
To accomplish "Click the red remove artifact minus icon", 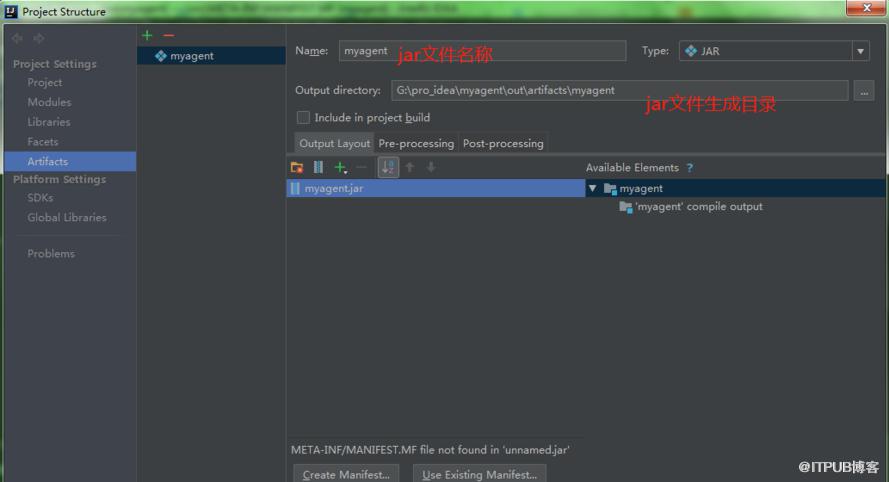I will (x=168, y=35).
